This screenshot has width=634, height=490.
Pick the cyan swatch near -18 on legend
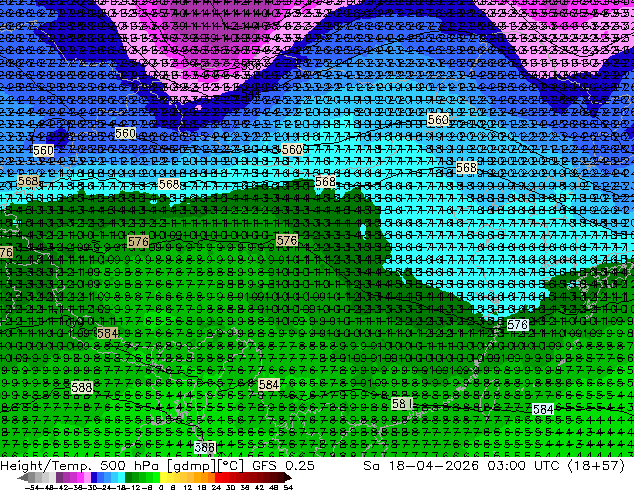tap(121, 477)
